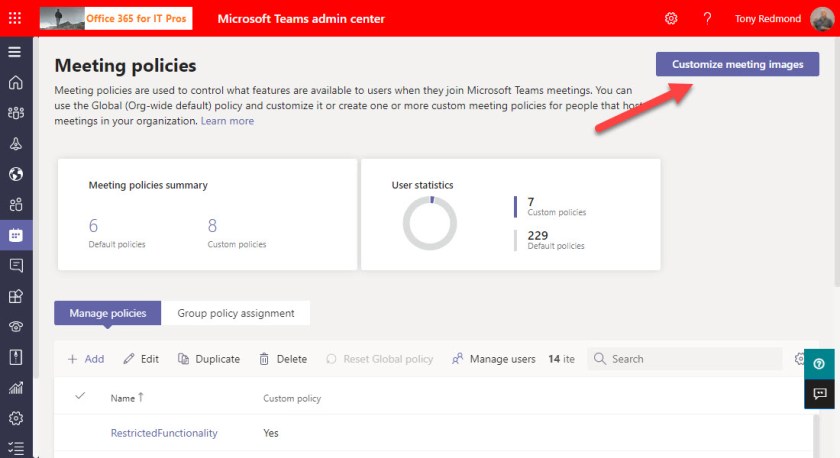Image resolution: width=840 pixels, height=458 pixels.
Task: Open the settings gear in top header
Action: tap(671, 19)
